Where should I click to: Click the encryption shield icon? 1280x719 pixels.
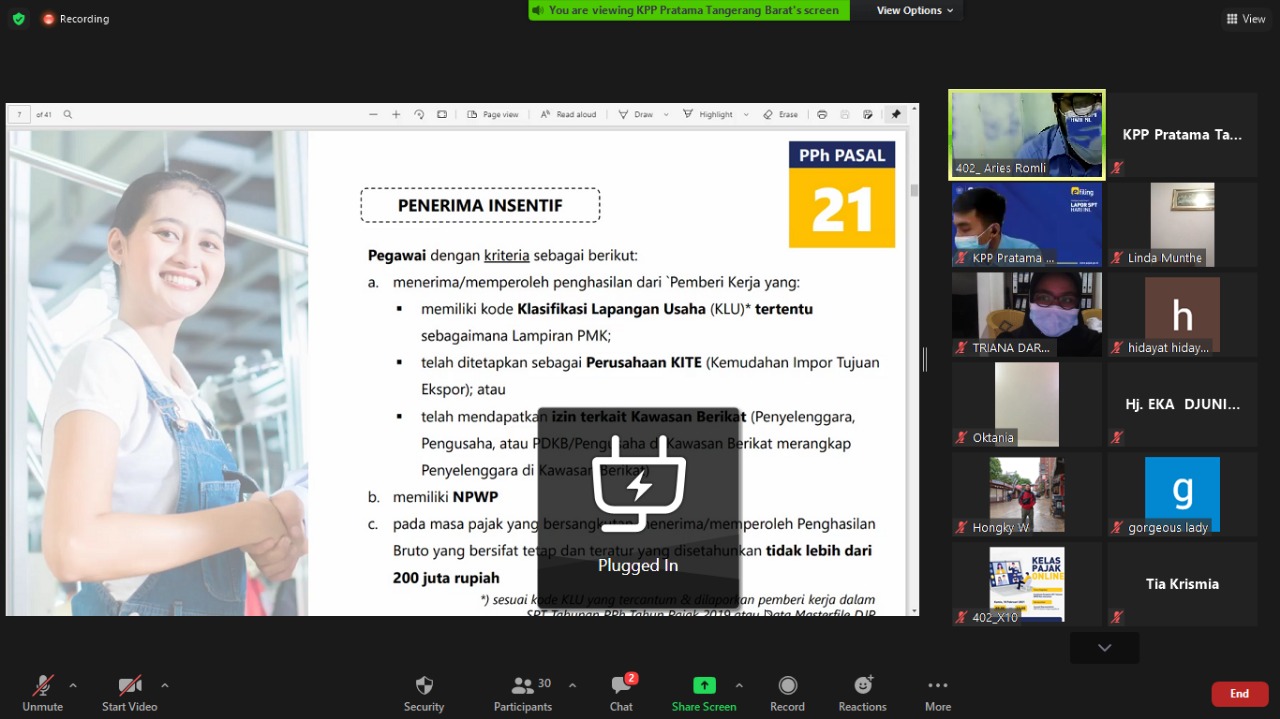pos(18,18)
